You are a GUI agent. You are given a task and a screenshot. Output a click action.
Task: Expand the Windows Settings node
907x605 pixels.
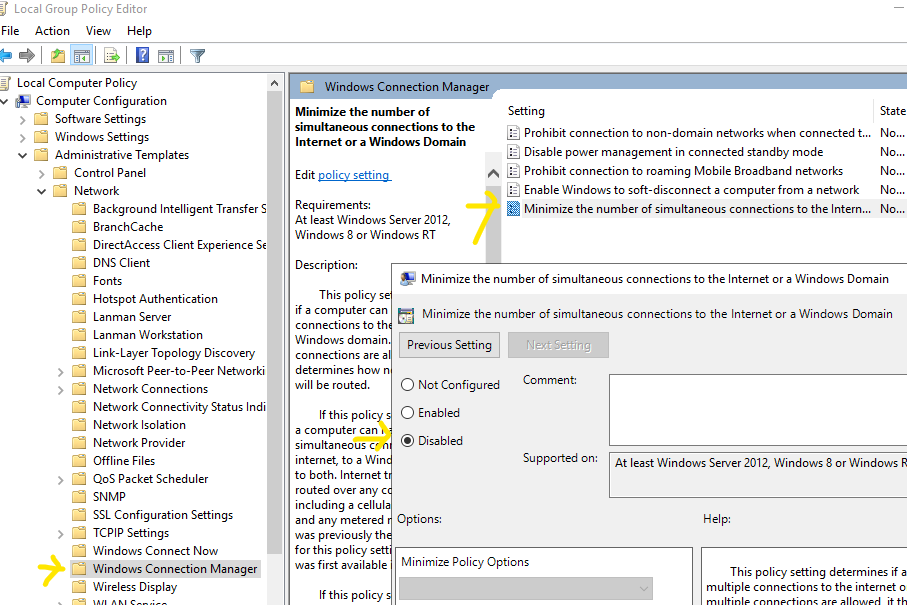click(x=23, y=138)
